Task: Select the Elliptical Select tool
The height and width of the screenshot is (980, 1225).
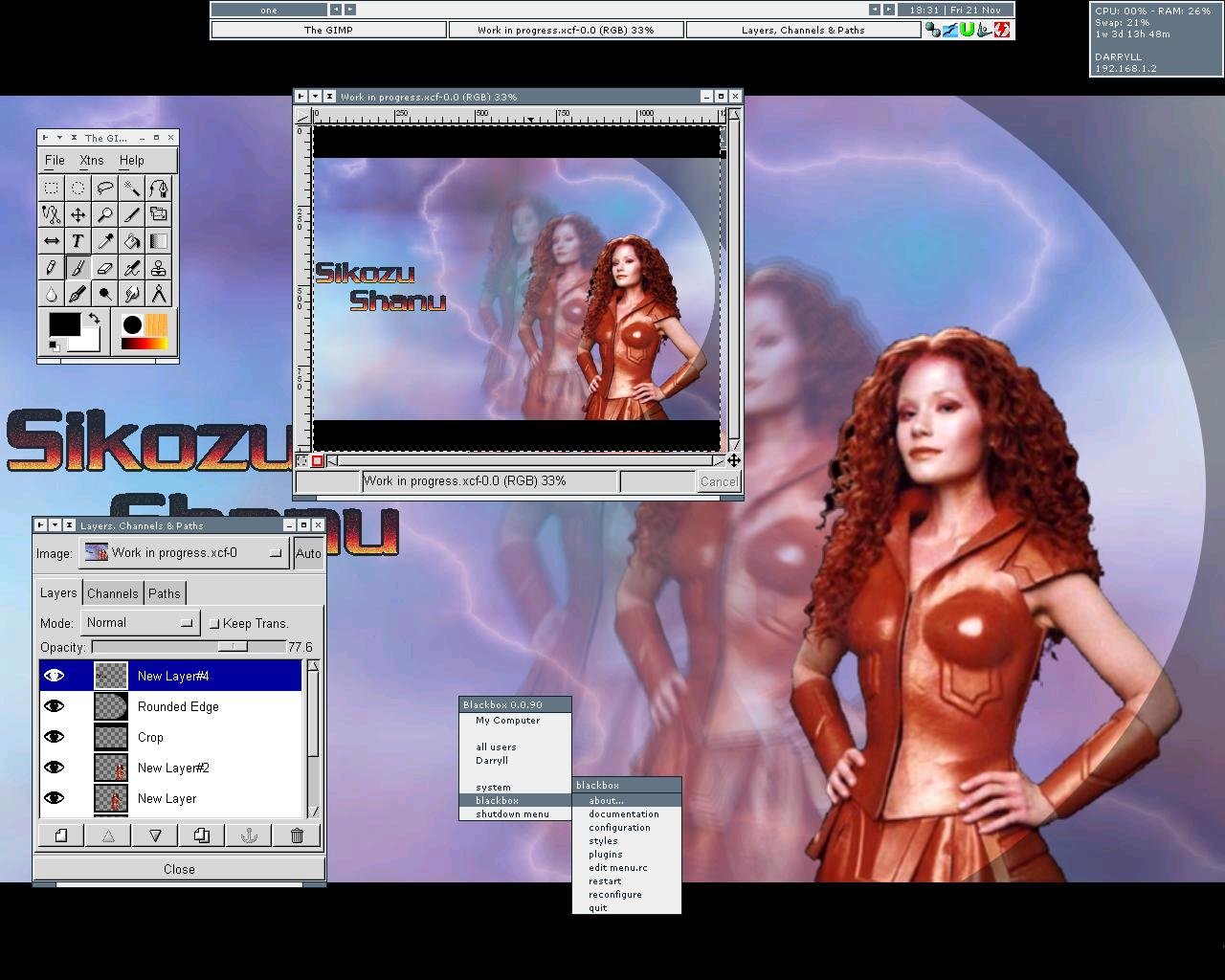Action: coord(78,188)
